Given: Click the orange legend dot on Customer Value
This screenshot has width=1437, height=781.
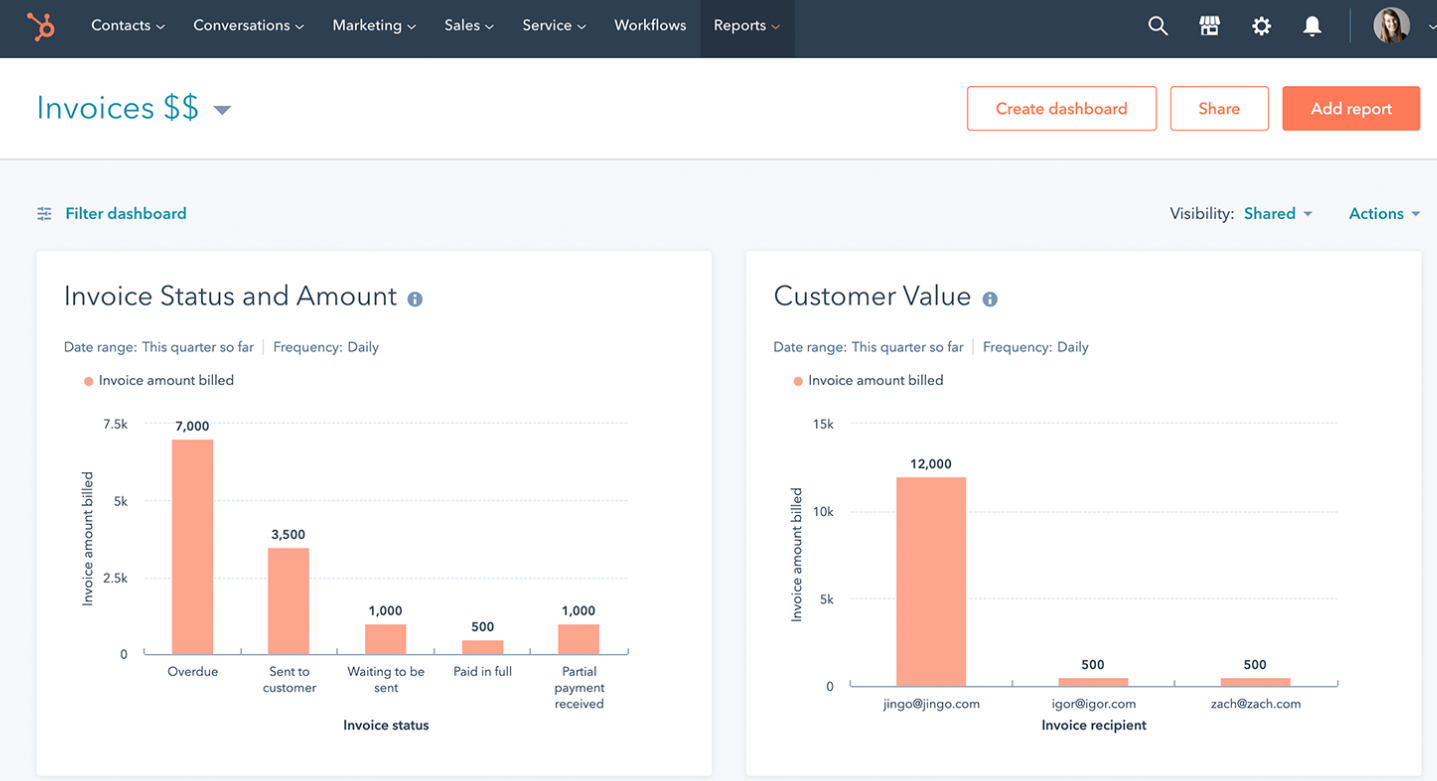Looking at the screenshot, I should point(797,380).
